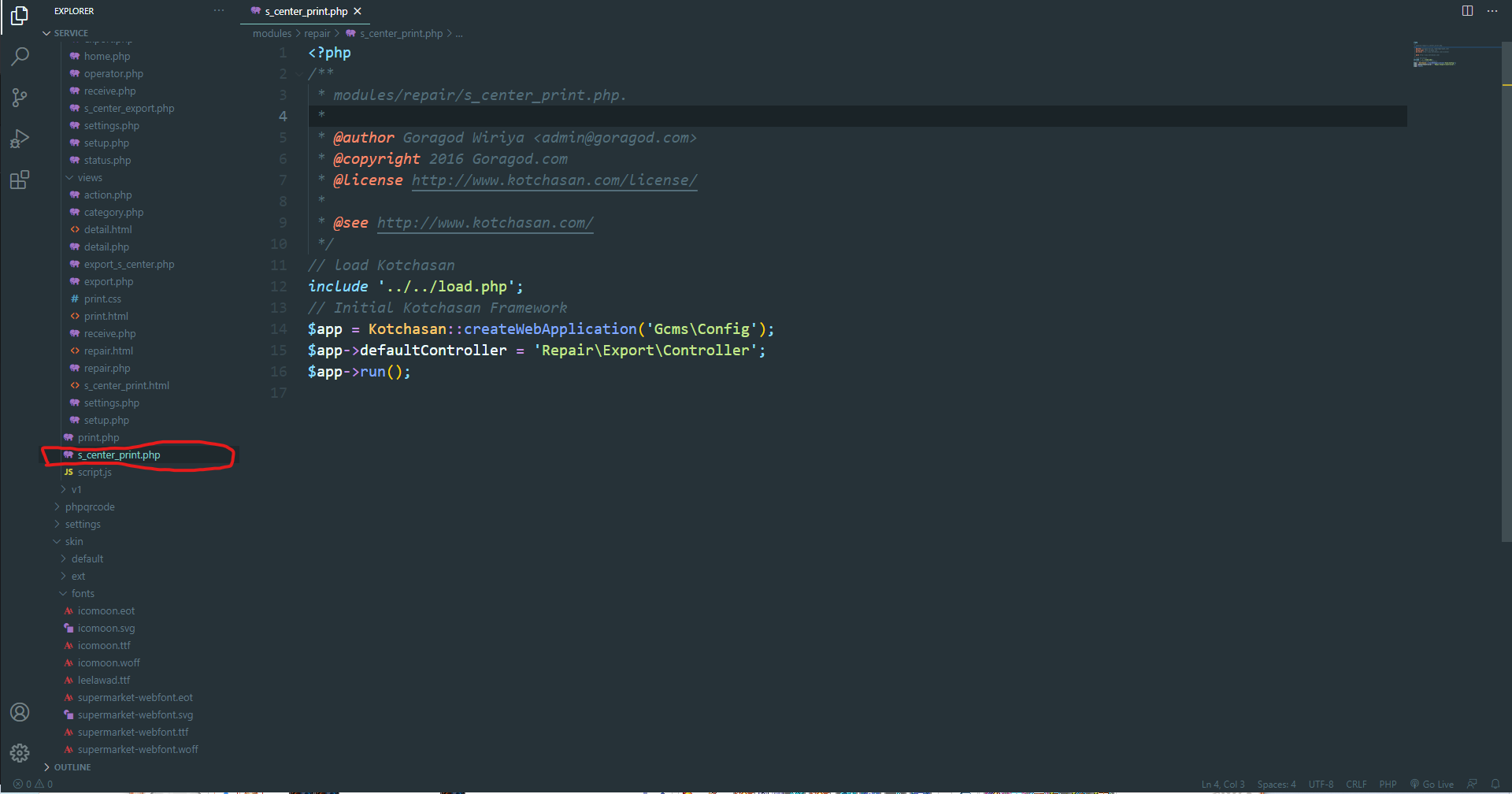Expand the settings folder
Image resolution: width=1512 pixels, height=794 pixels.
[x=83, y=525]
